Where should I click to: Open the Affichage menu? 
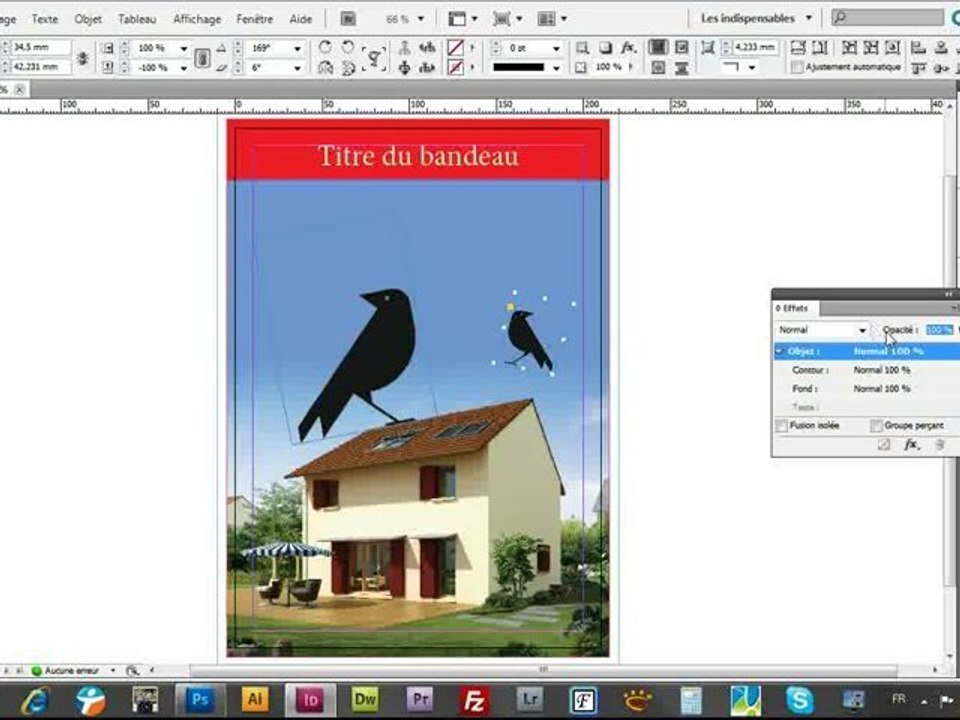197,19
